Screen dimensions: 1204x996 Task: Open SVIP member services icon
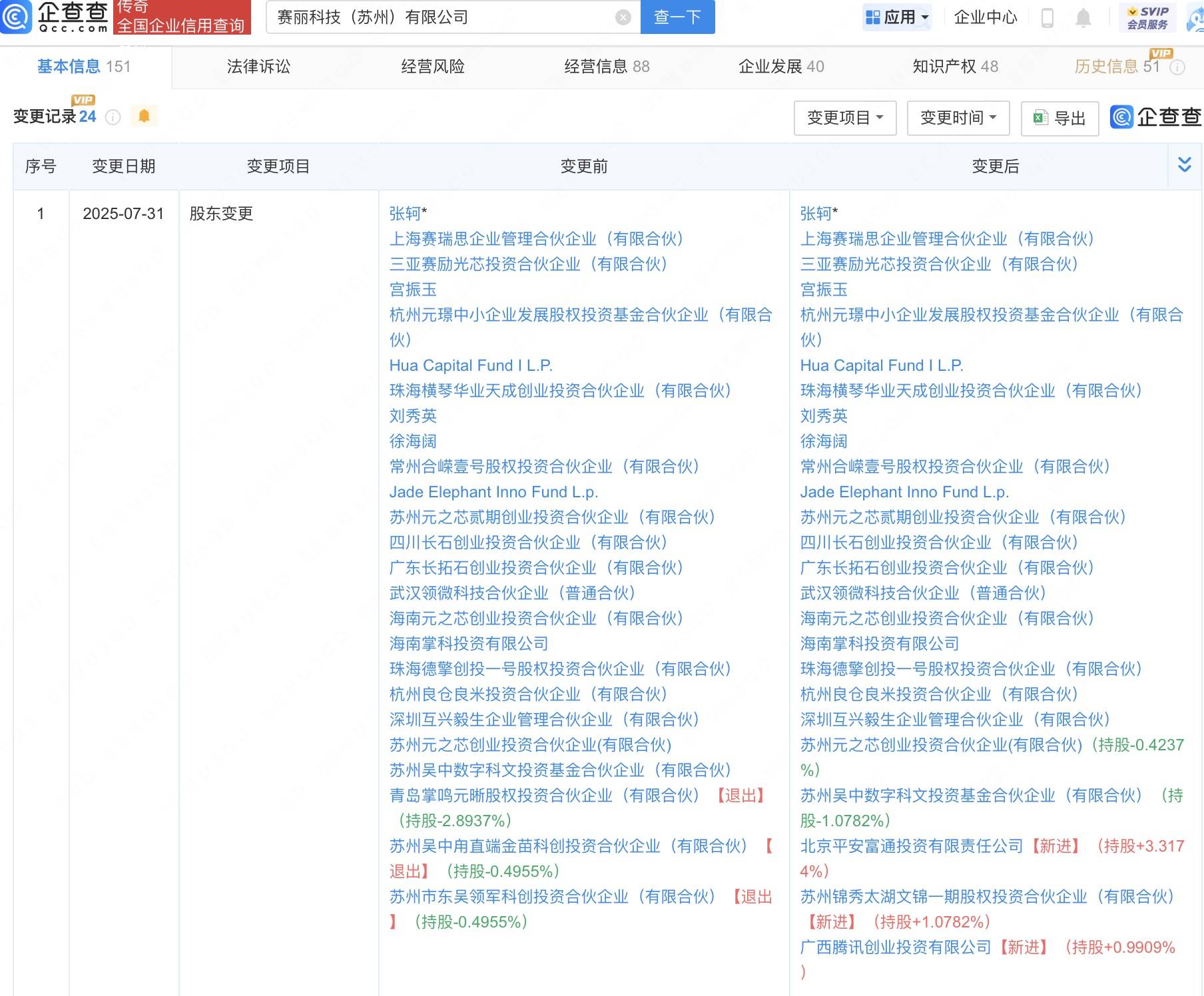[1148, 17]
